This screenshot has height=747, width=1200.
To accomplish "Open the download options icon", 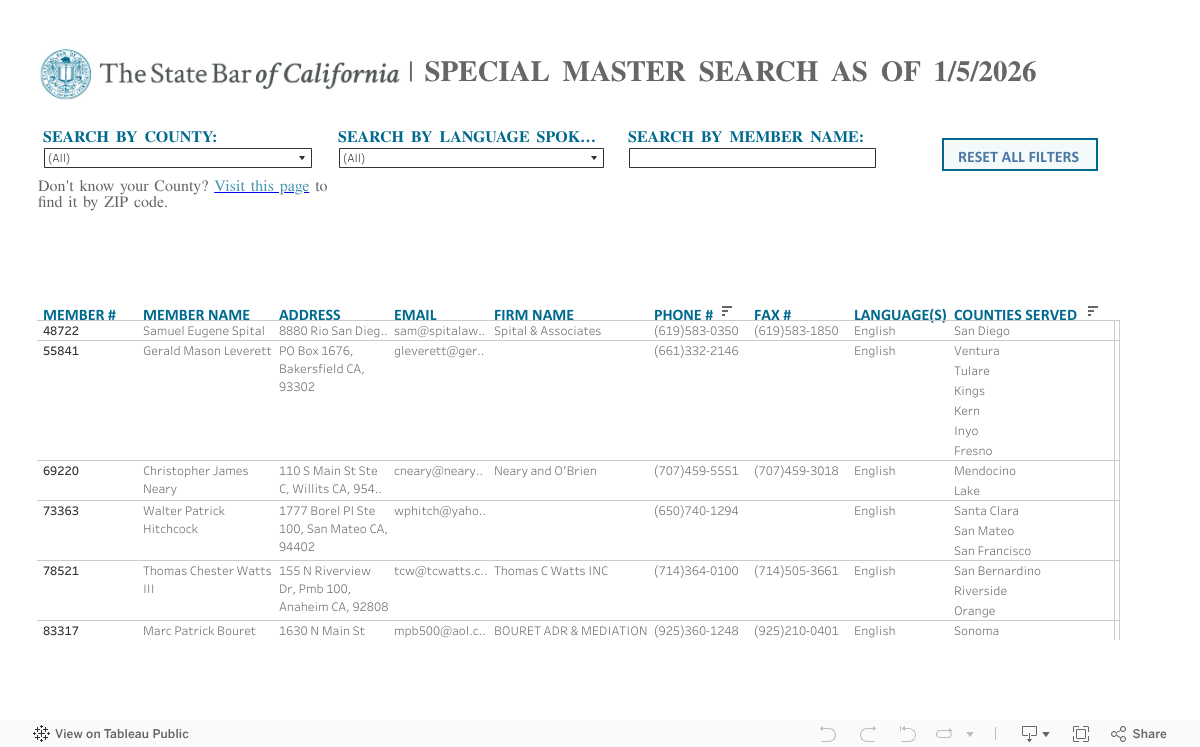I will coord(1034,734).
